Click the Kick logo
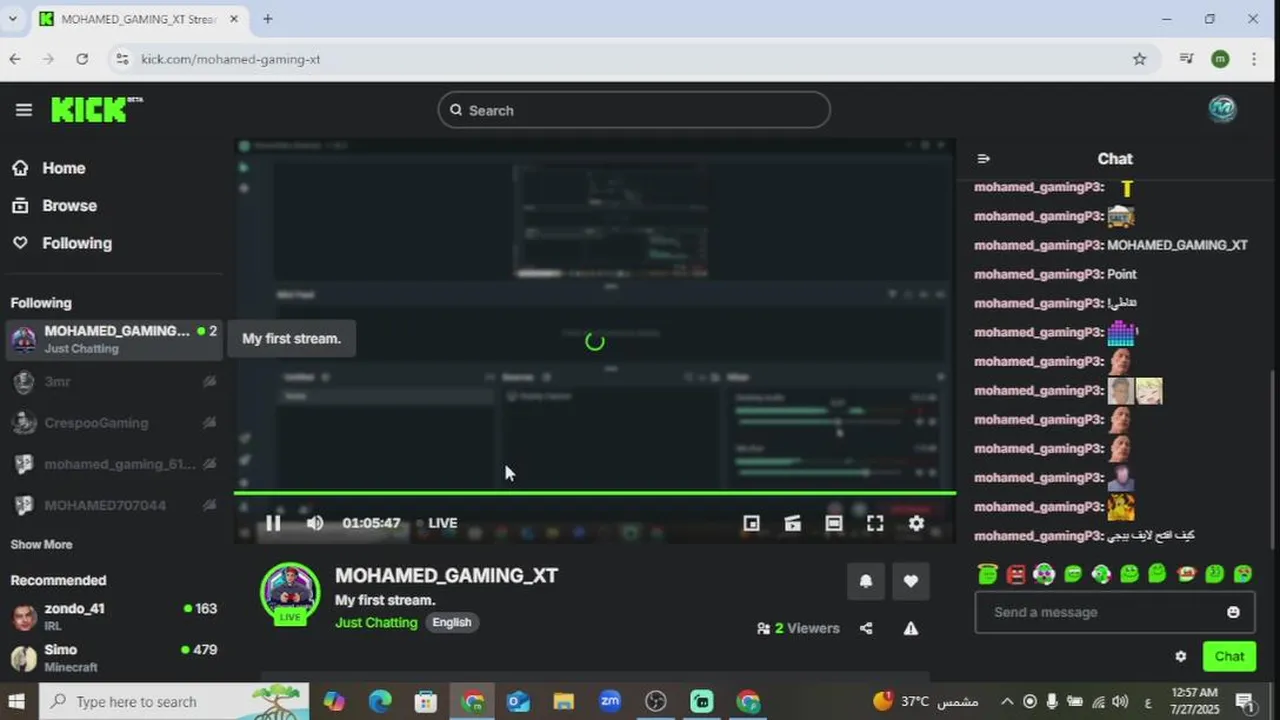Viewport: 1280px width, 720px height. (96, 109)
